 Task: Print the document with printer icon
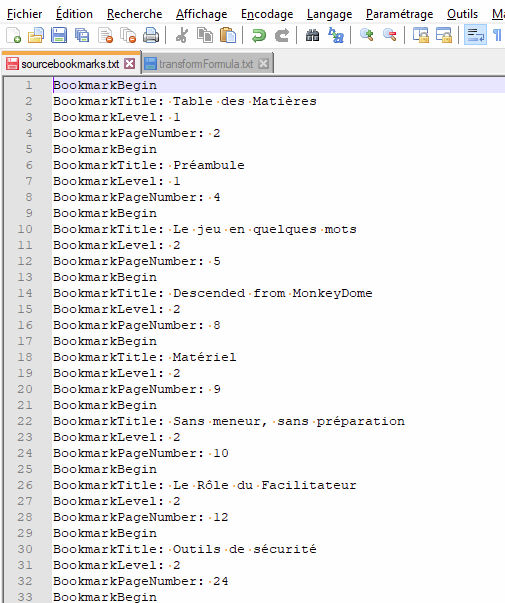pos(151,35)
